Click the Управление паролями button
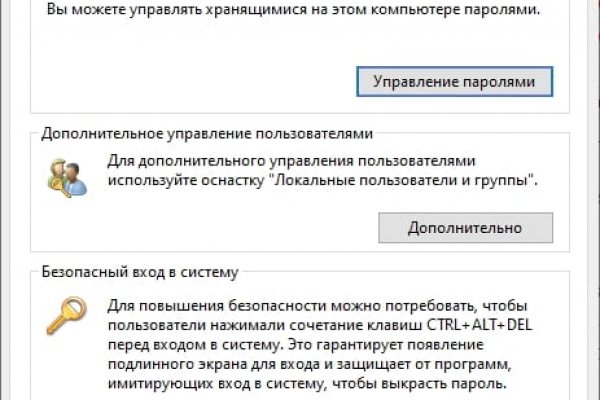600x400 pixels. tap(453, 80)
